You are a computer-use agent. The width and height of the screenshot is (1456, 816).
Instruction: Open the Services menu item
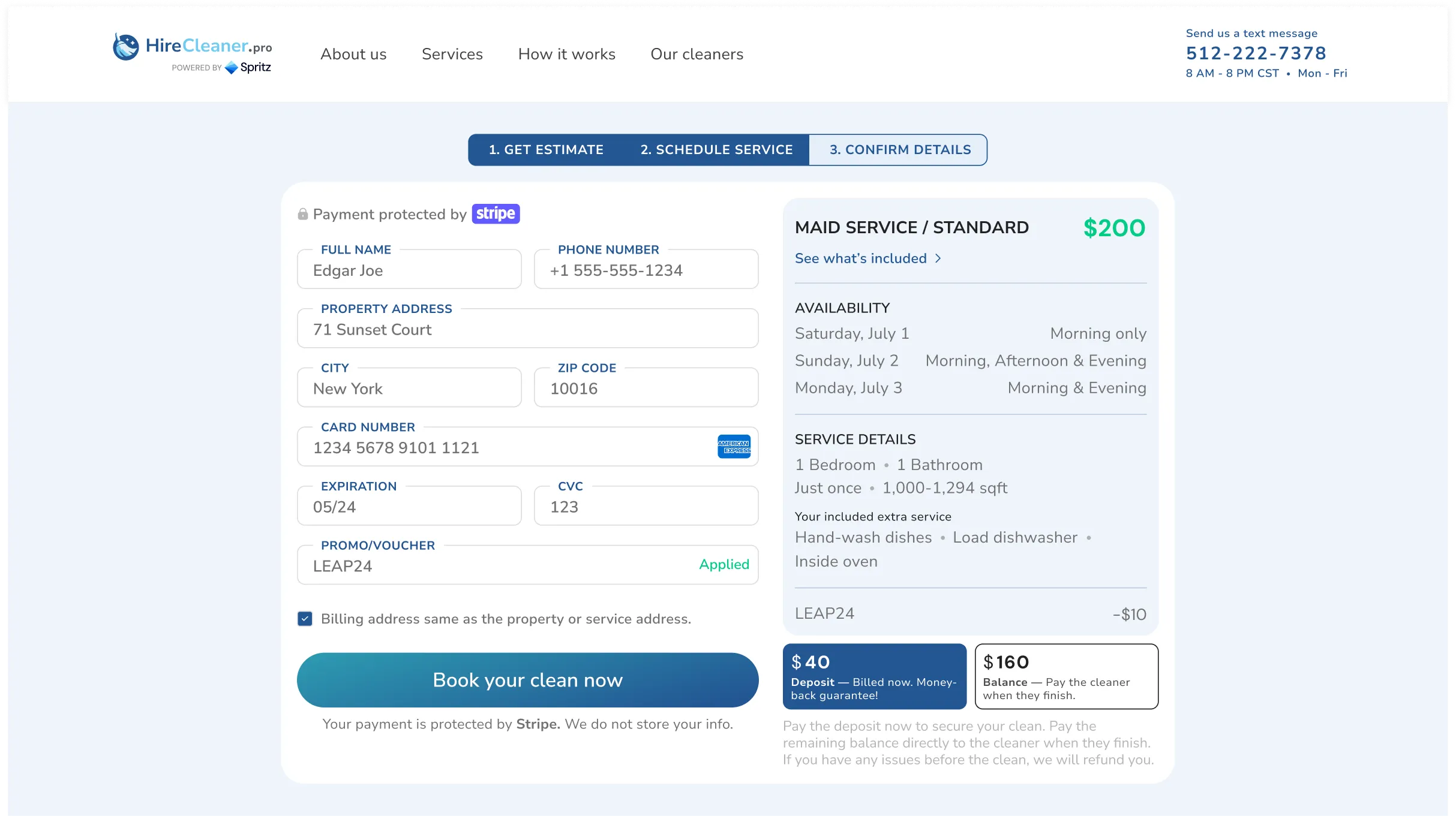(452, 54)
